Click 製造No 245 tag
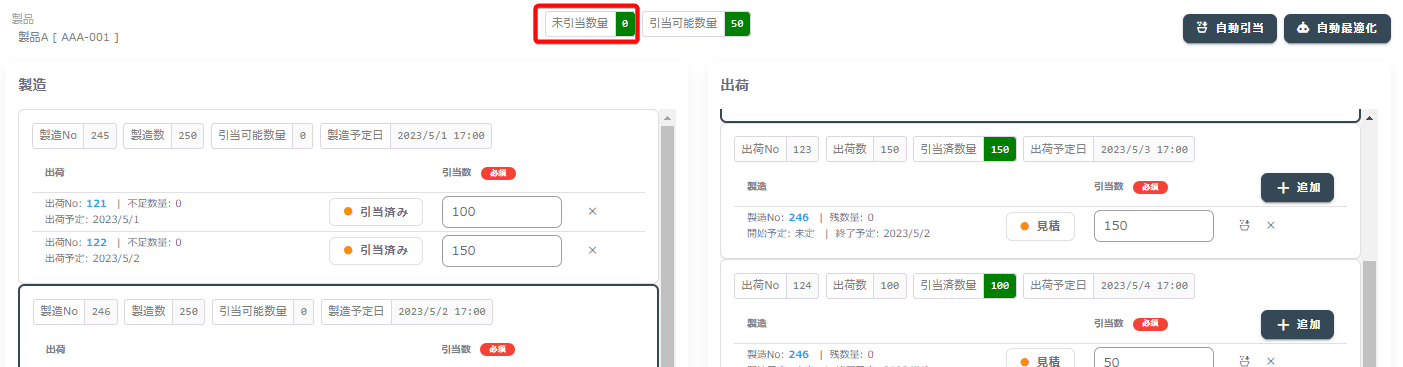The width and height of the screenshot is (1403, 367). pyautogui.click(x=75, y=136)
